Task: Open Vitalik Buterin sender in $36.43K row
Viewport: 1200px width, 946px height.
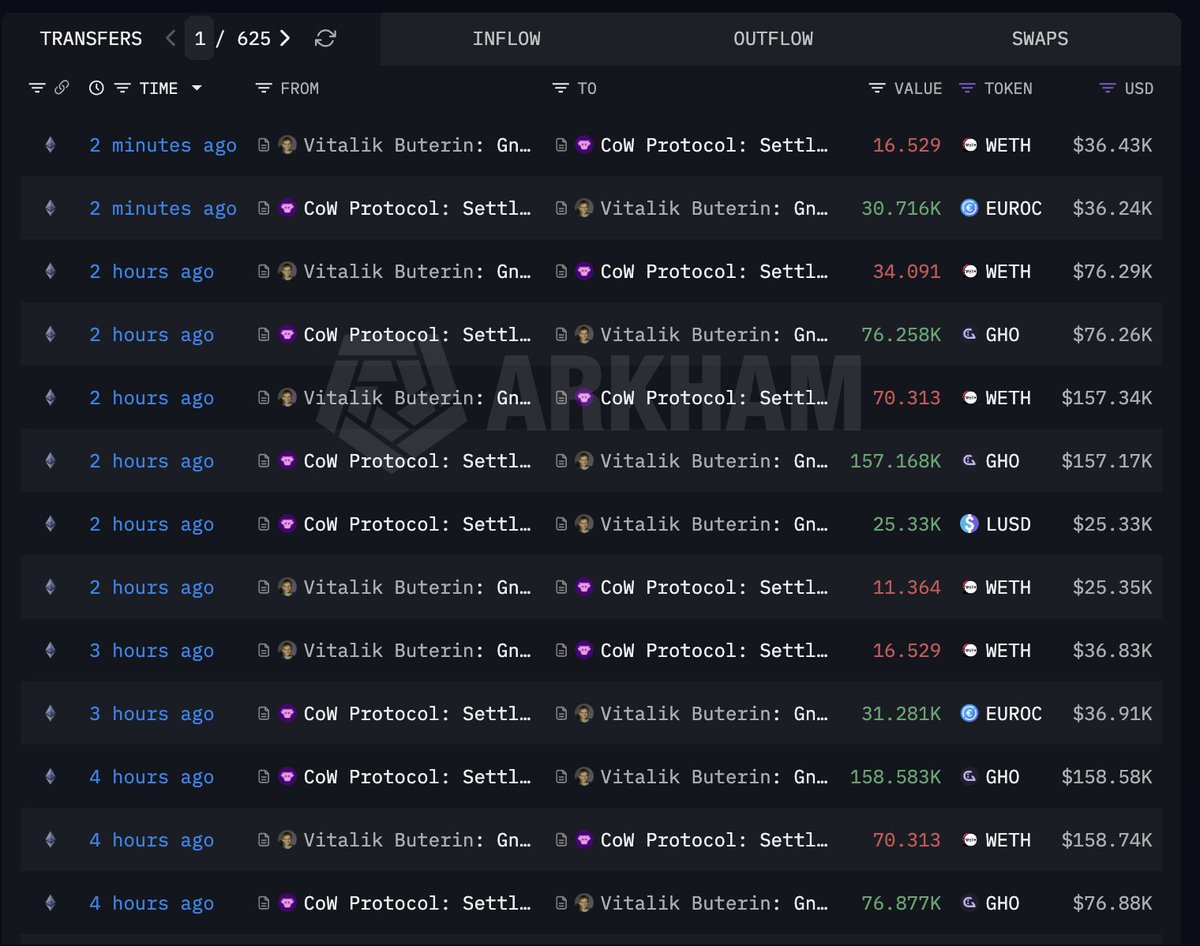Action: coord(417,145)
